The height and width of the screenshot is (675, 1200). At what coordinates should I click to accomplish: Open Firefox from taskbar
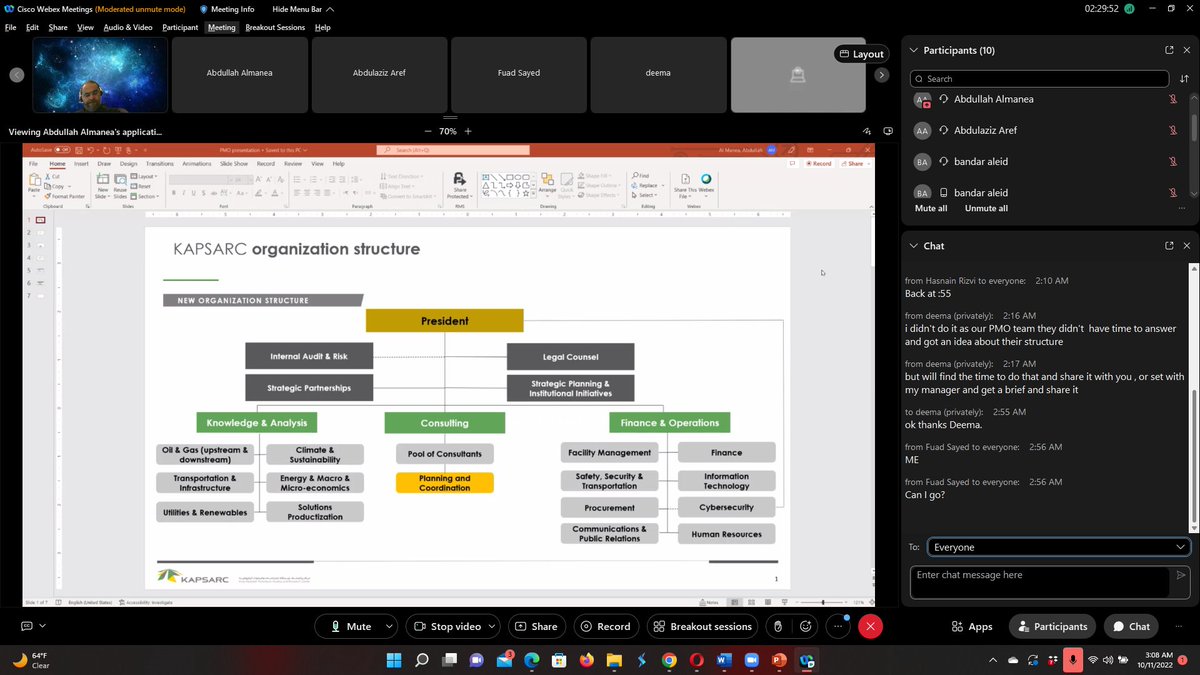(x=586, y=660)
